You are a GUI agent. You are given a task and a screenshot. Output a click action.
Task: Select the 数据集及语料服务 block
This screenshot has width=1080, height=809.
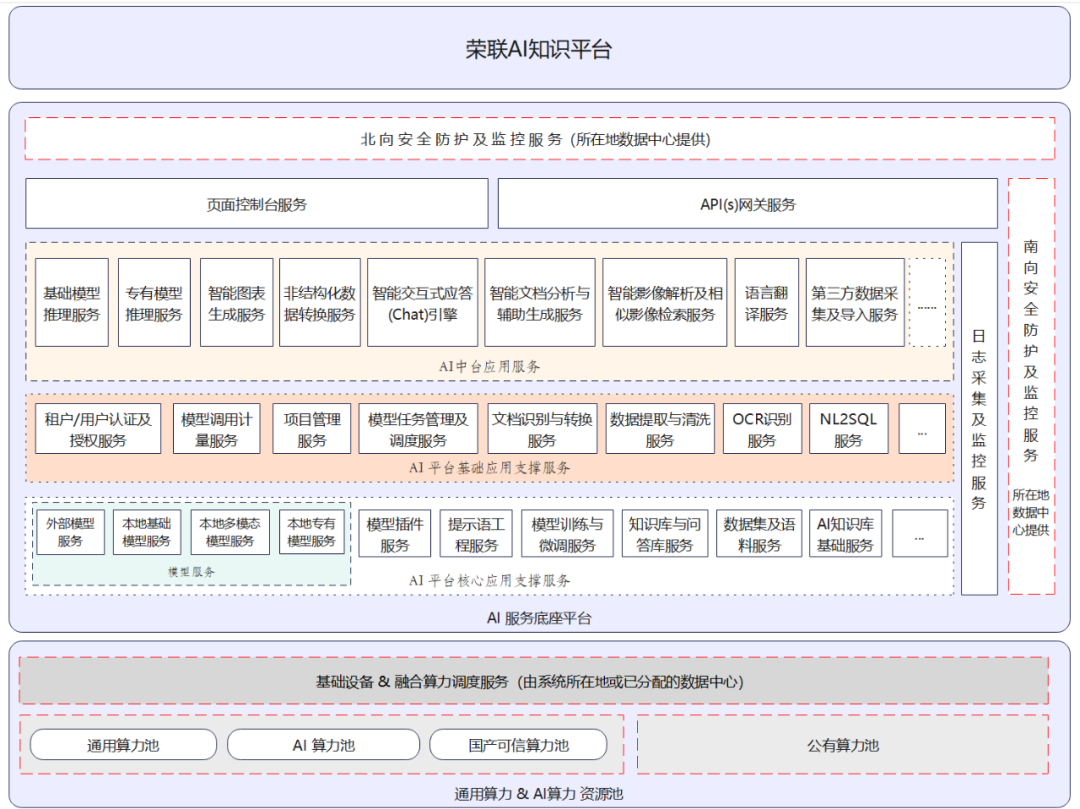(x=759, y=534)
